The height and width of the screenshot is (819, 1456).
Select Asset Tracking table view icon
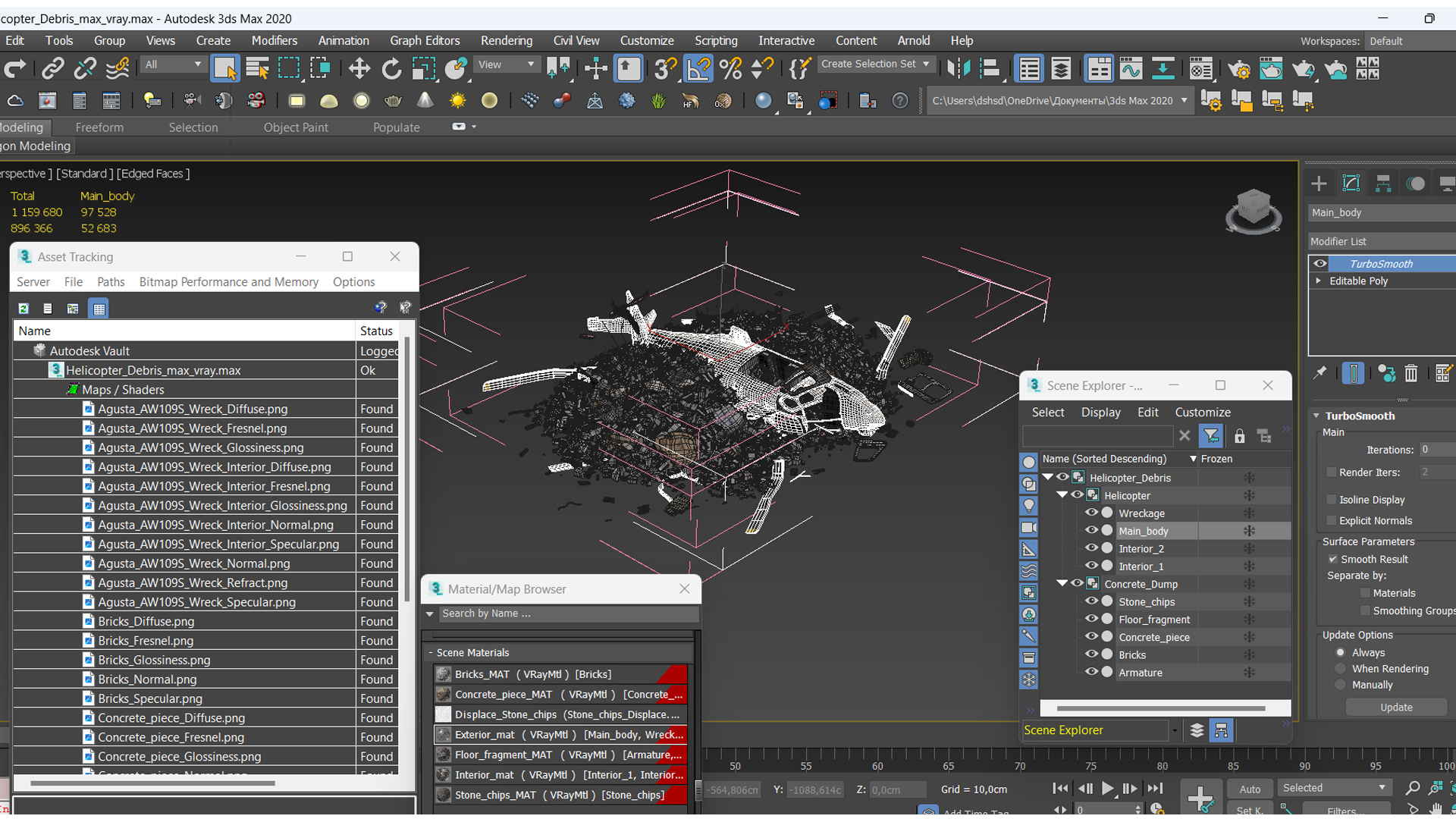[99, 308]
